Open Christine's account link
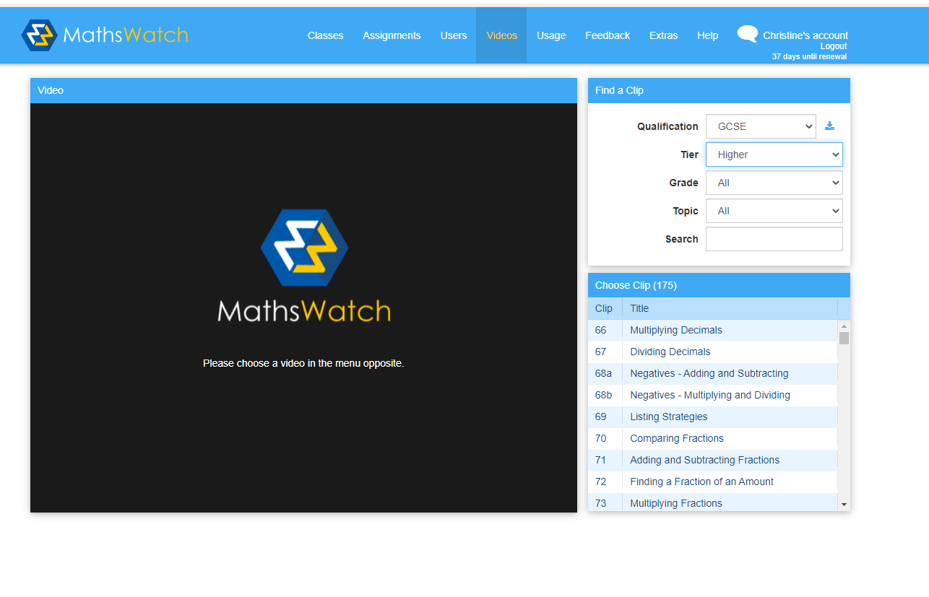Screen dimensions: 929x597 coord(805,35)
